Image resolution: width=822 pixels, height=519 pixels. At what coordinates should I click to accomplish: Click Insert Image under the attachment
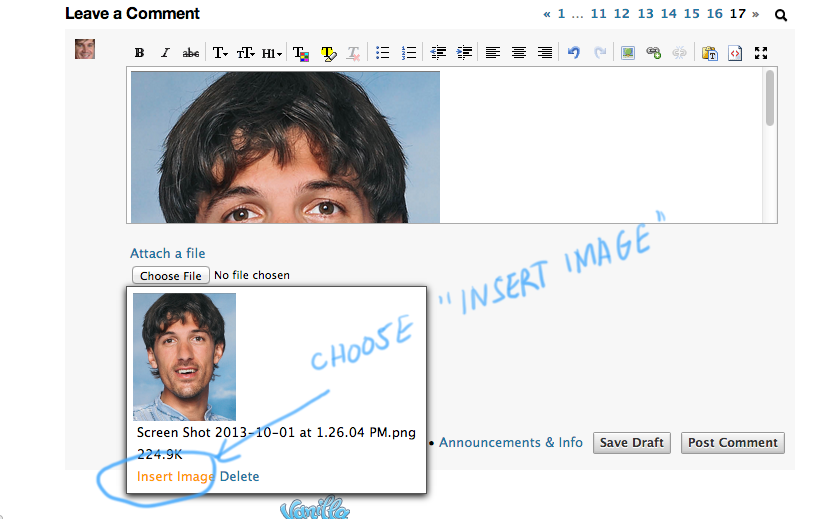176,477
